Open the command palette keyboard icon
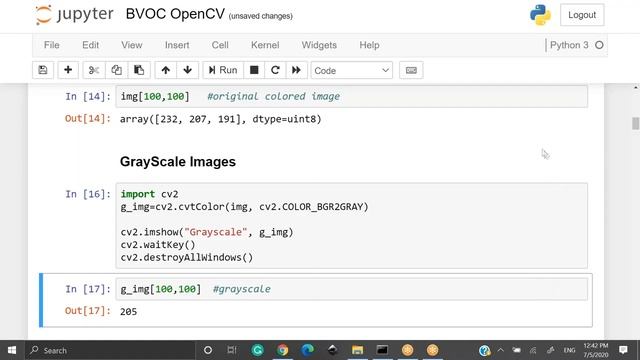Viewport: 640px width, 360px height. coord(411,70)
